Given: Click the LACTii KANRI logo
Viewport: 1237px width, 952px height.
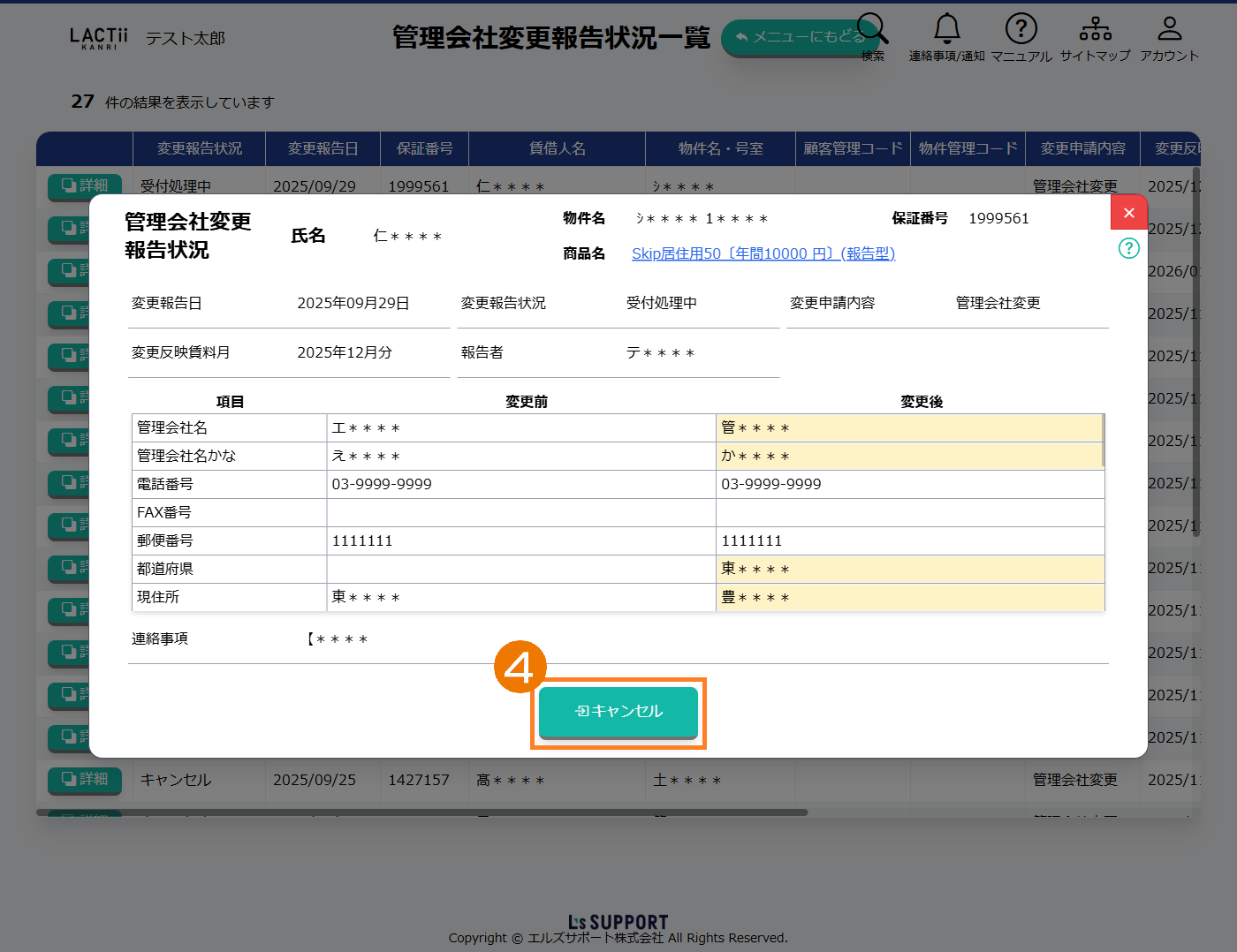Looking at the screenshot, I should tap(99, 38).
